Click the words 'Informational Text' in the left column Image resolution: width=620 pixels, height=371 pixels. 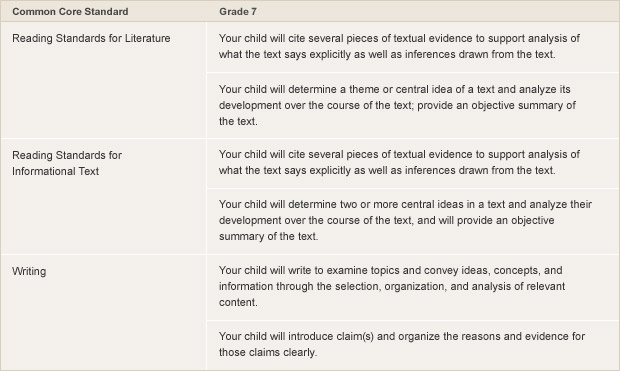(x=55, y=171)
